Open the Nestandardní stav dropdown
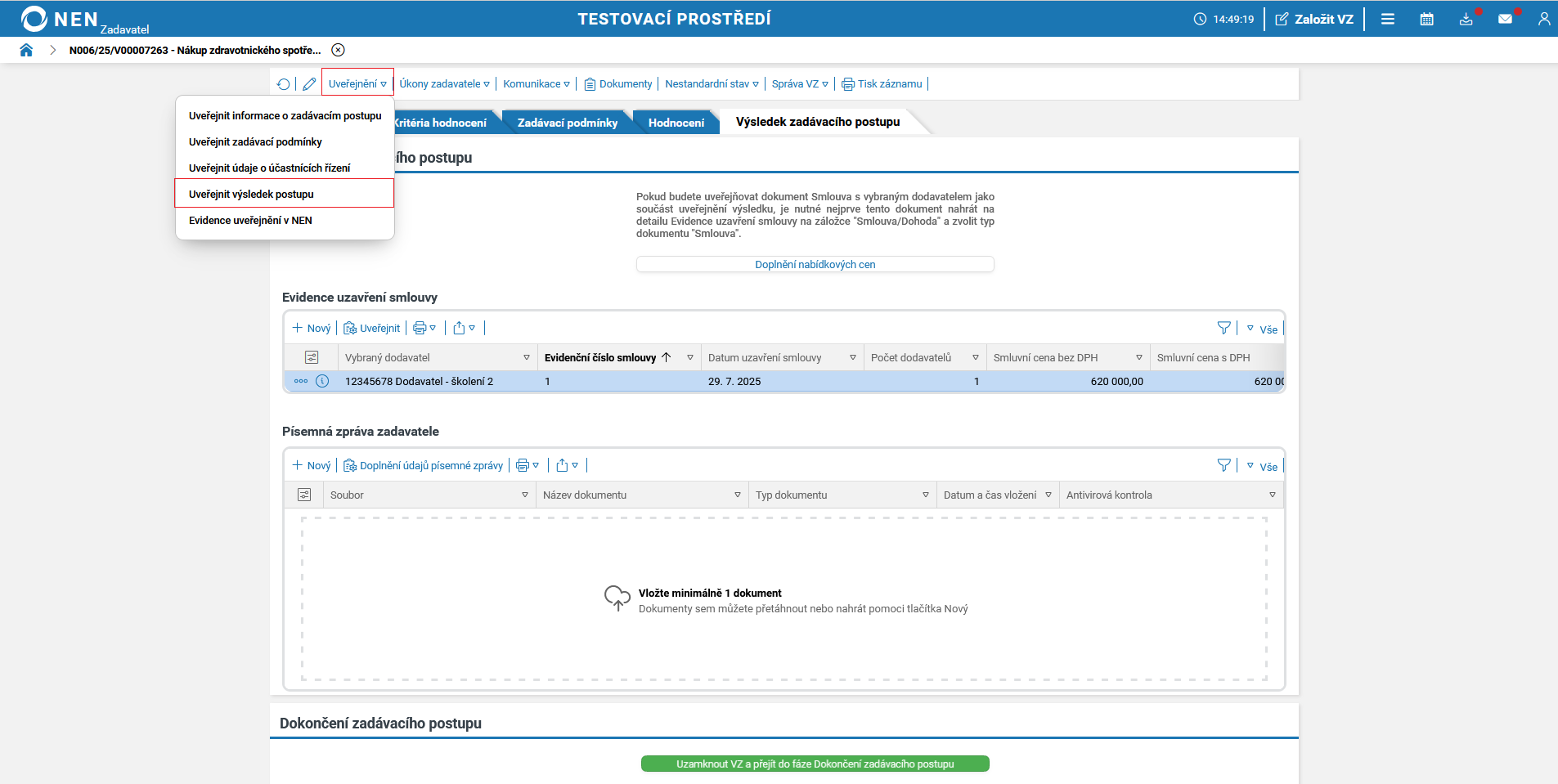This screenshot has height=784, width=1558. (x=711, y=83)
